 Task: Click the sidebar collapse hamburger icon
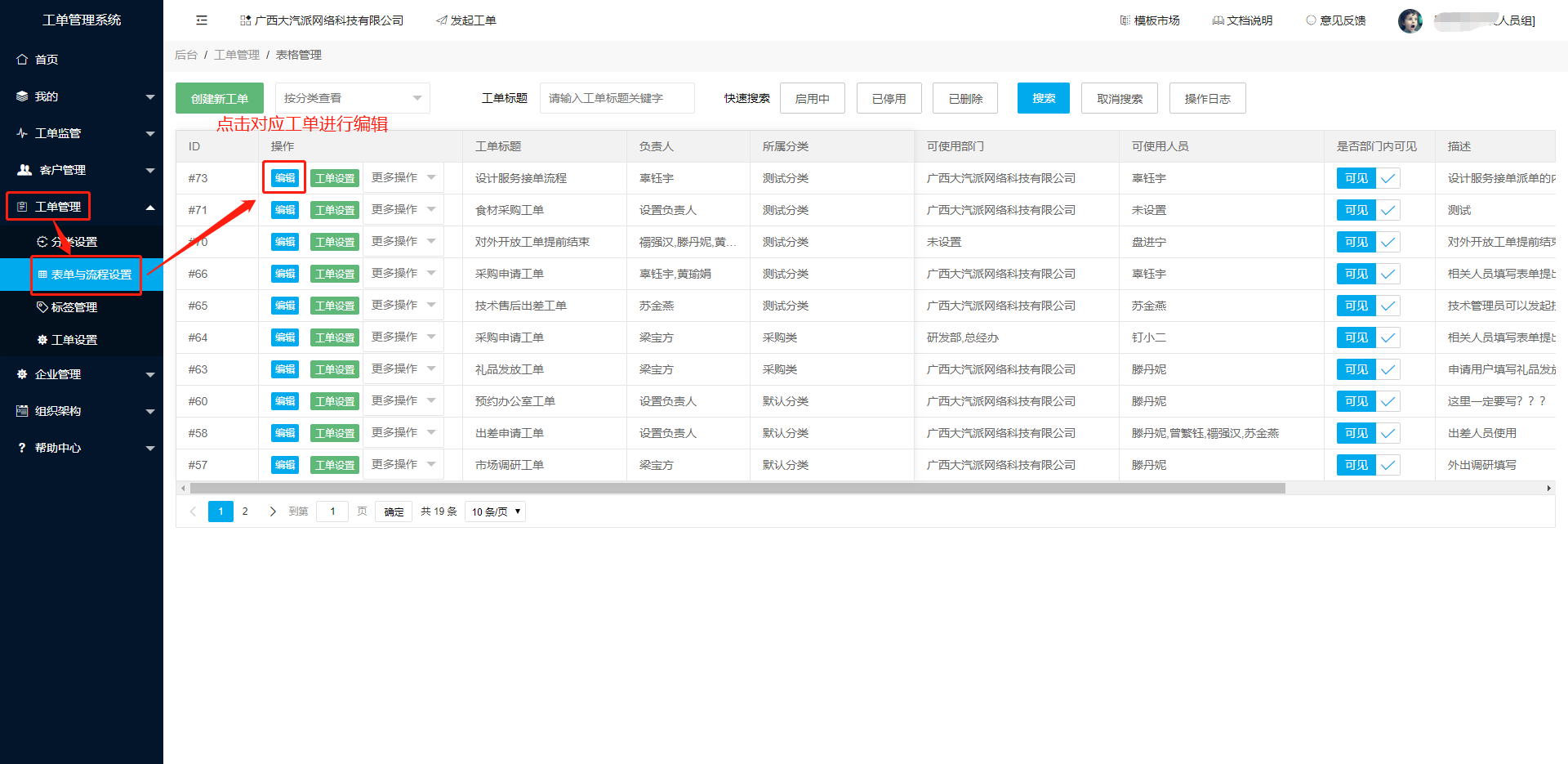202,20
